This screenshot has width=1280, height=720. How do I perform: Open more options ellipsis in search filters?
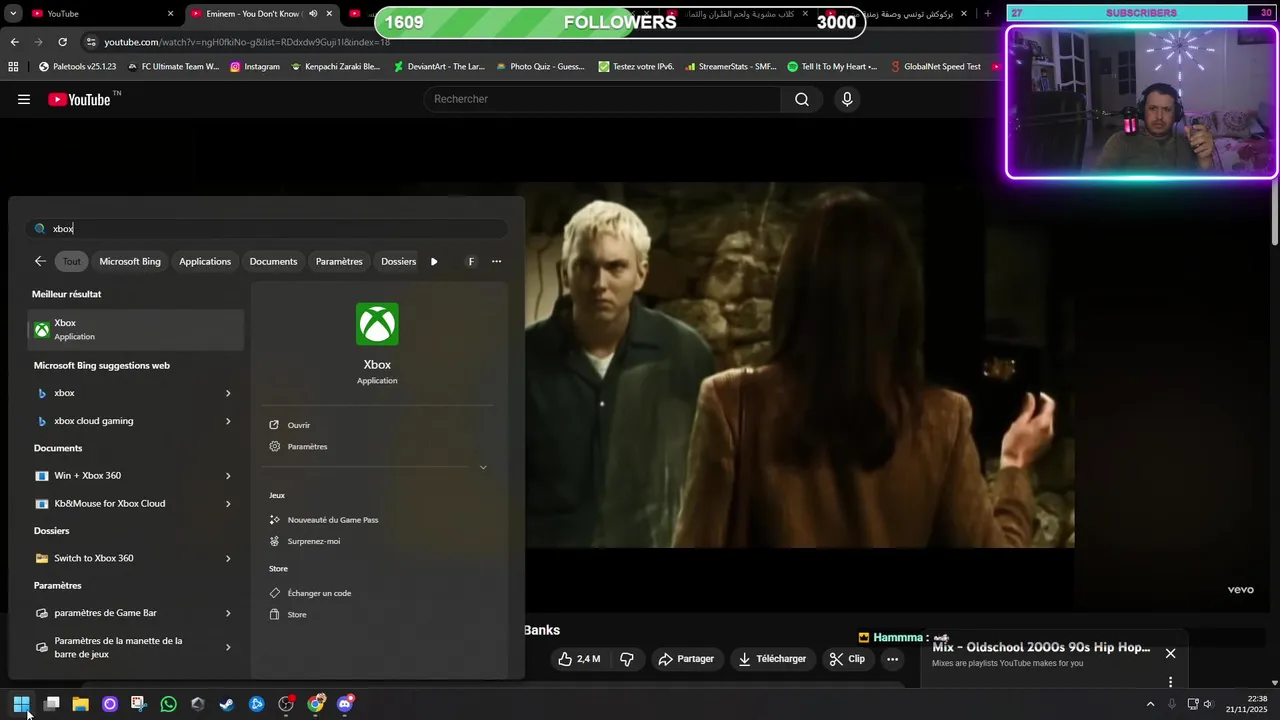[x=496, y=261]
